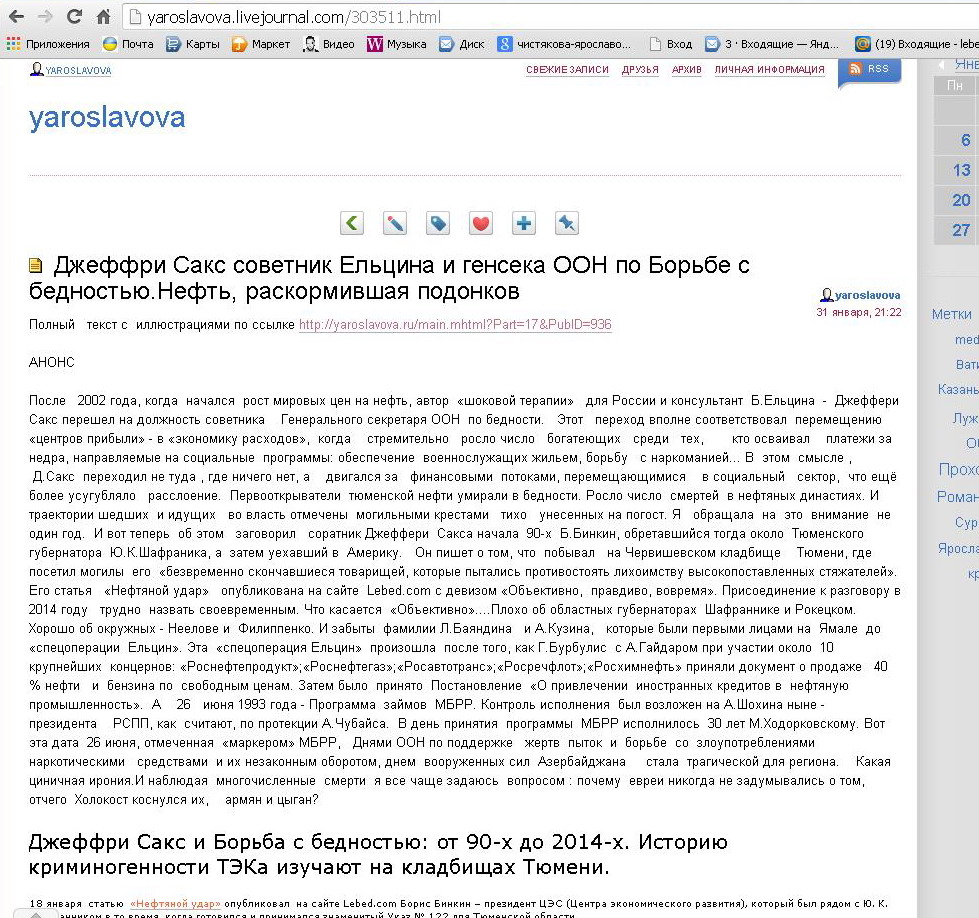Screen dimensions: 979x918
Task: Click the Яросла tag in sidebar
Action: coord(958,548)
